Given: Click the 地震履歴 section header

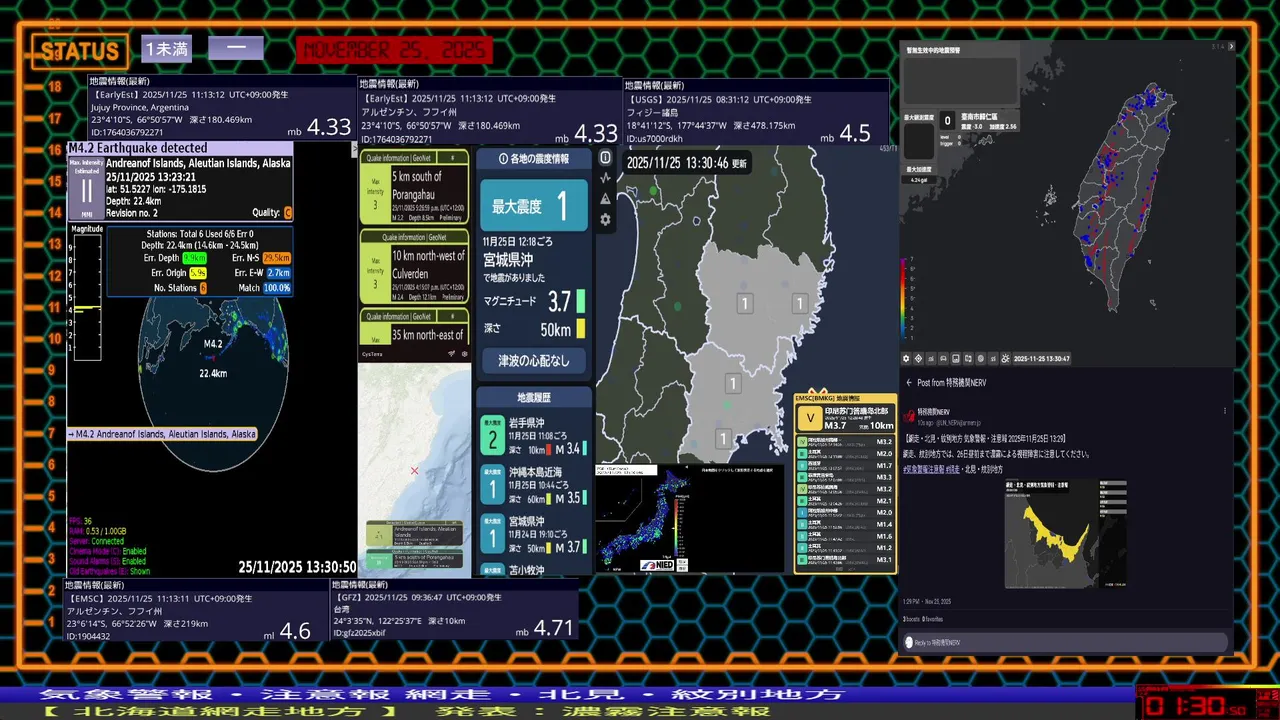Looking at the screenshot, I should pos(534,397).
